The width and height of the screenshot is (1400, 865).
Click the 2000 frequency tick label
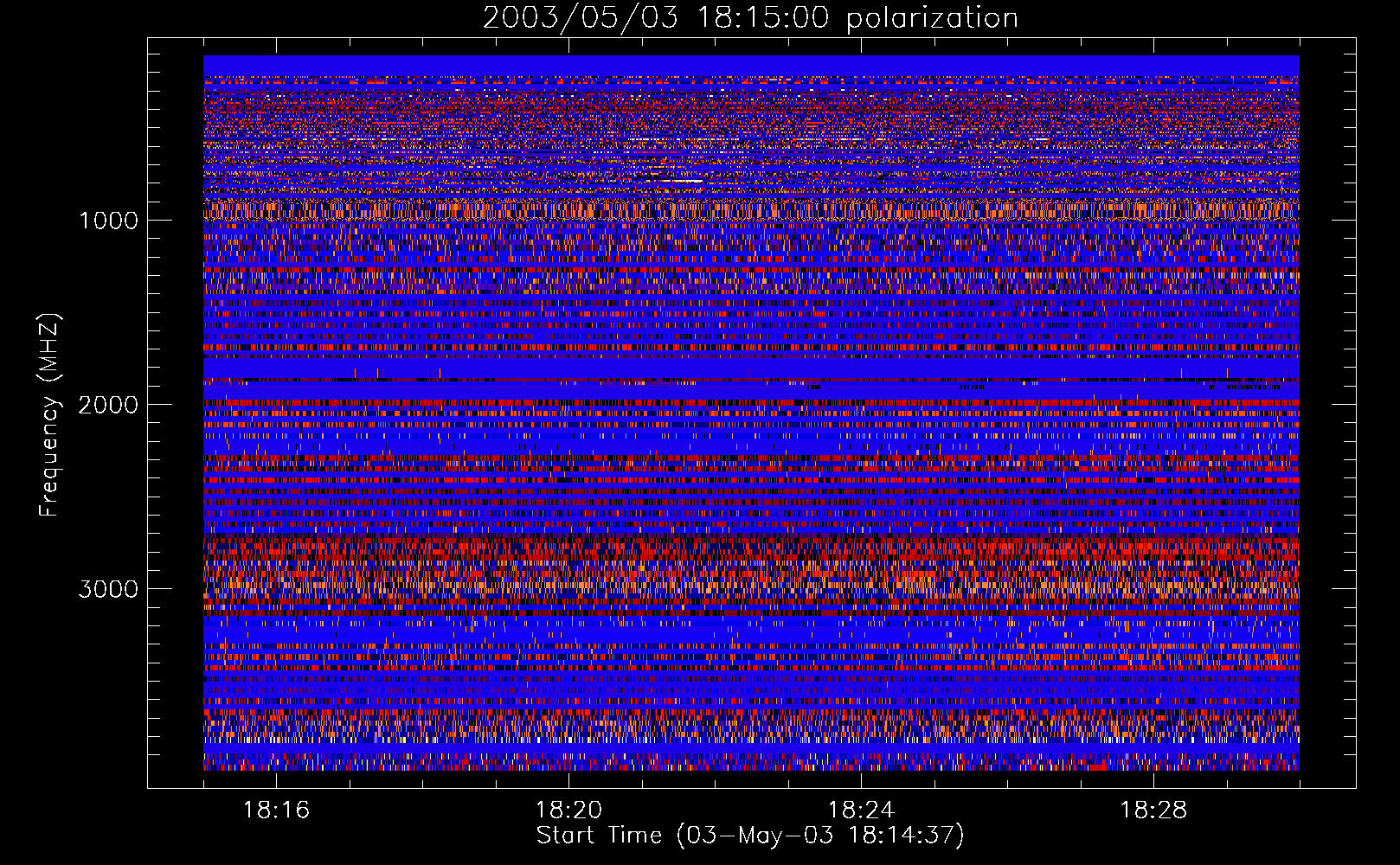pos(108,405)
